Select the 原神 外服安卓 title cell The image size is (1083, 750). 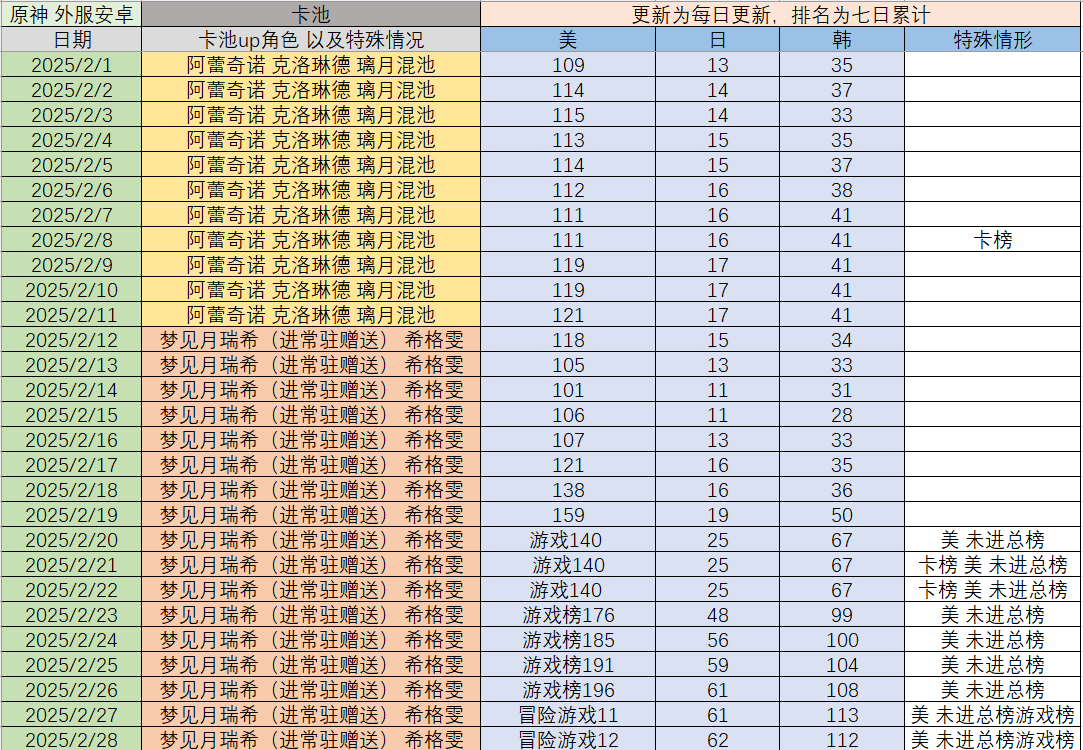71,14
